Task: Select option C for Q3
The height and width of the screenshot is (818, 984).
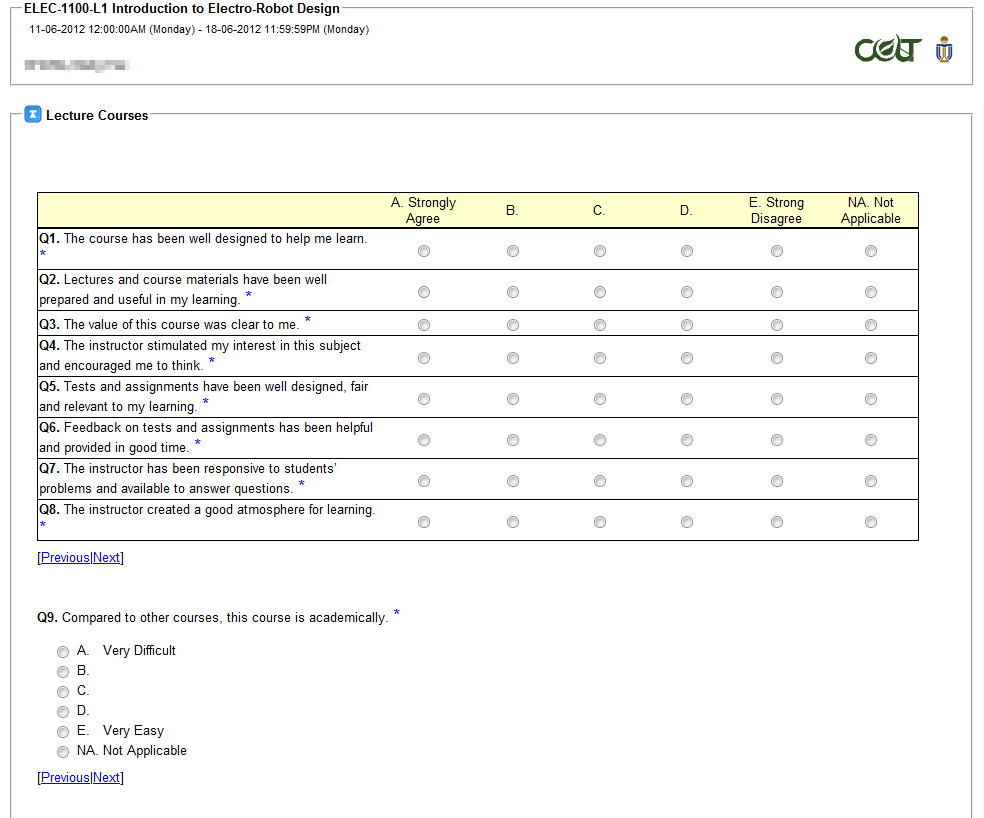Action: pyautogui.click(x=600, y=325)
